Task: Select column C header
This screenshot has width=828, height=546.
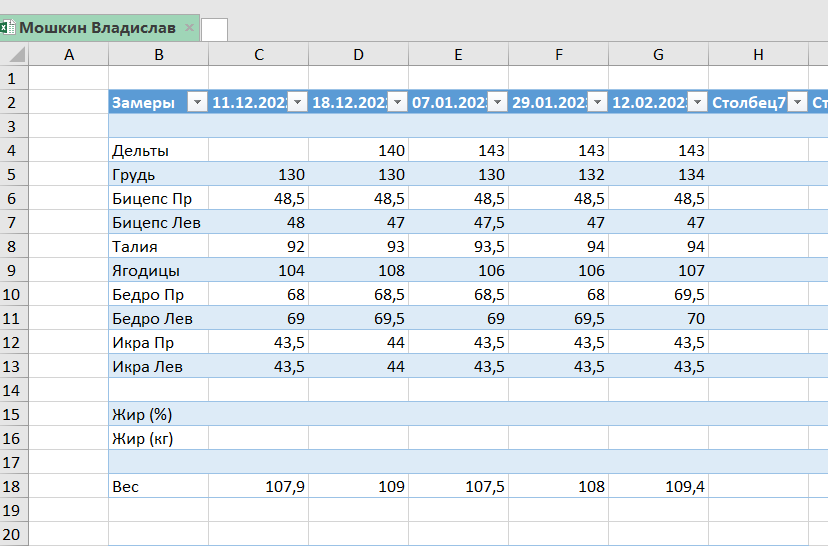Action: coord(258,54)
